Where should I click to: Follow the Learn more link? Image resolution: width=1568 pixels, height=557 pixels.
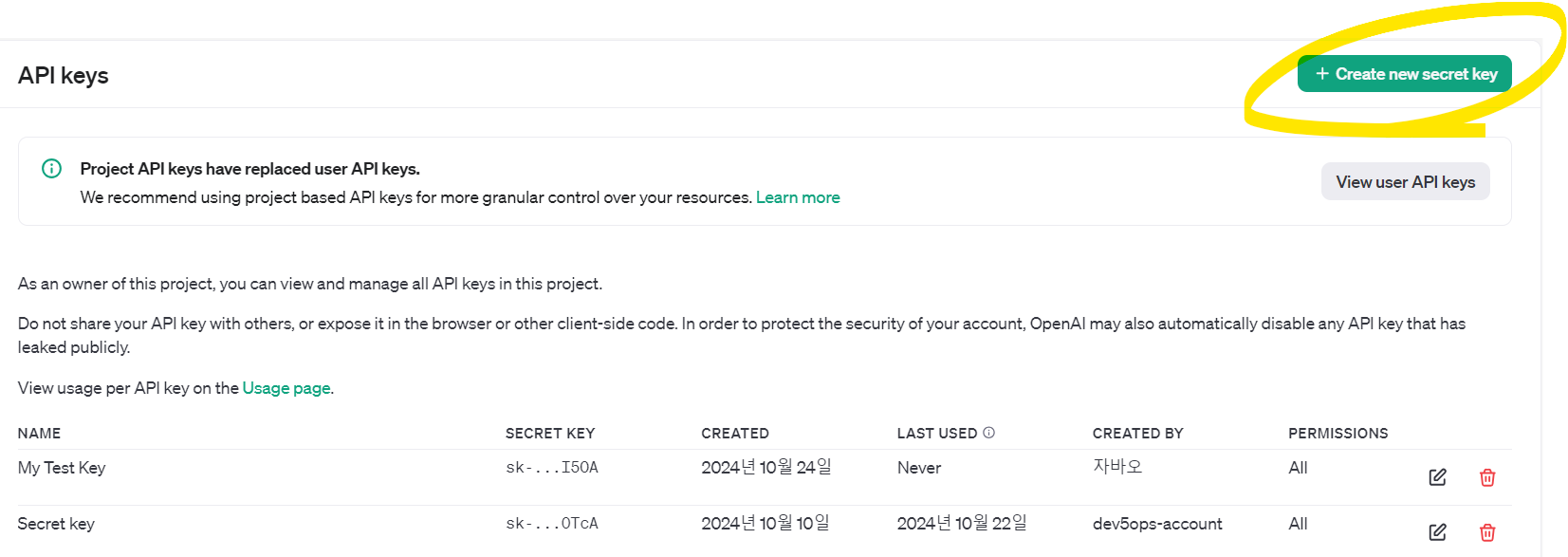[798, 197]
